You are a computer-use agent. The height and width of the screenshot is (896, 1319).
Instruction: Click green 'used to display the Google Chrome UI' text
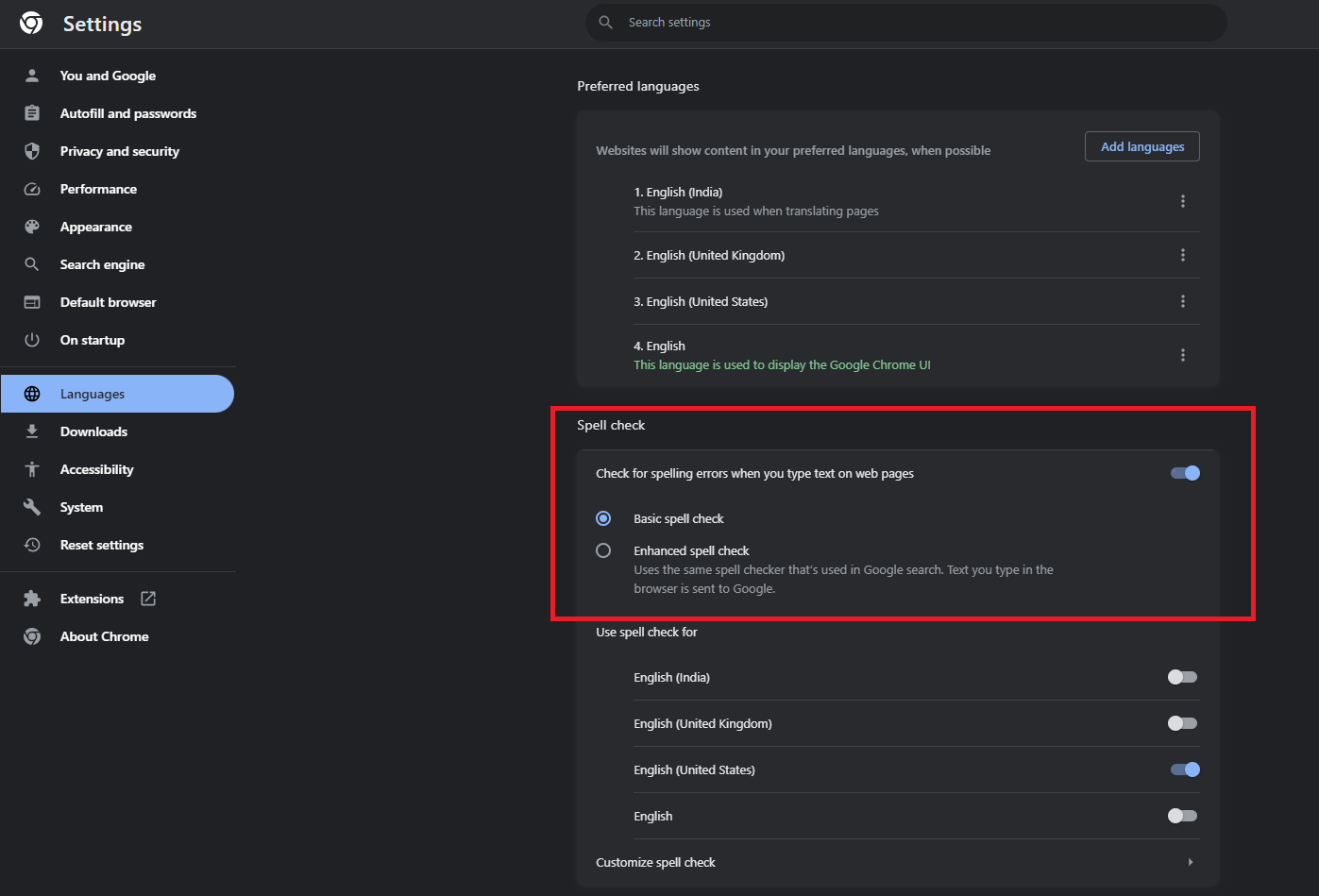[x=782, y=364]
